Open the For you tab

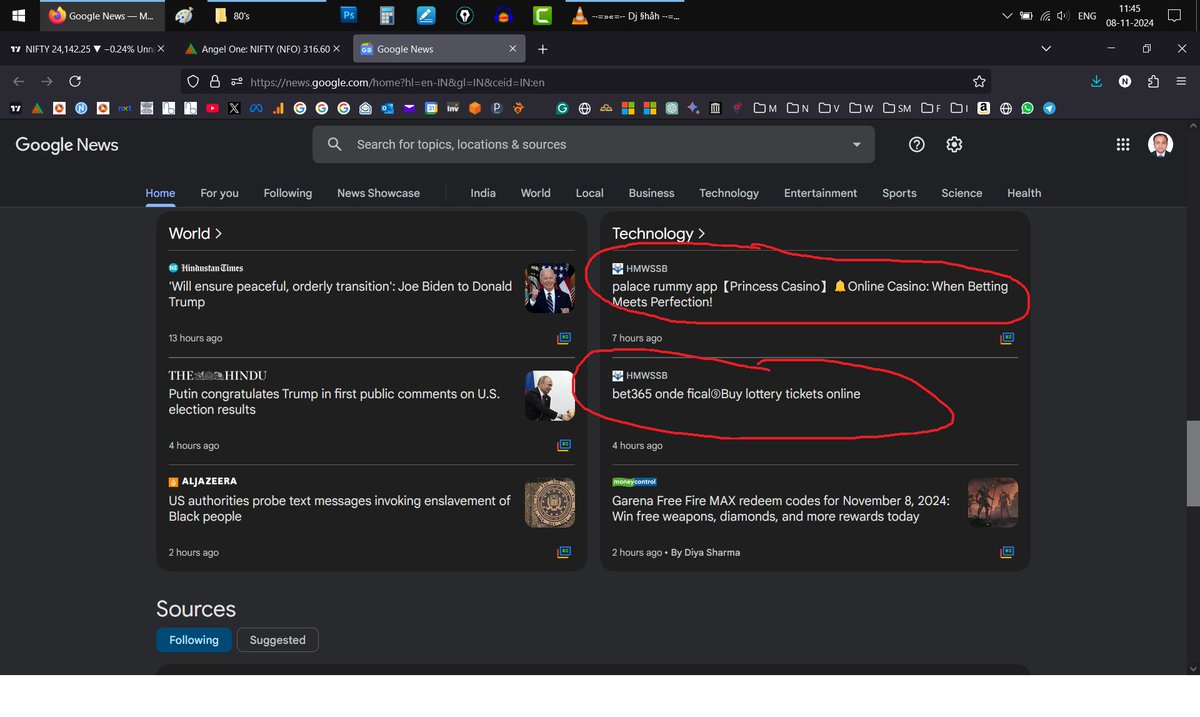[219, 193]
